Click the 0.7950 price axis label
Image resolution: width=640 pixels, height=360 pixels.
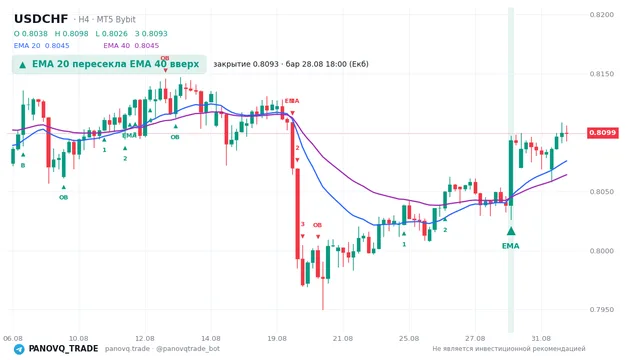click(602, 309)
